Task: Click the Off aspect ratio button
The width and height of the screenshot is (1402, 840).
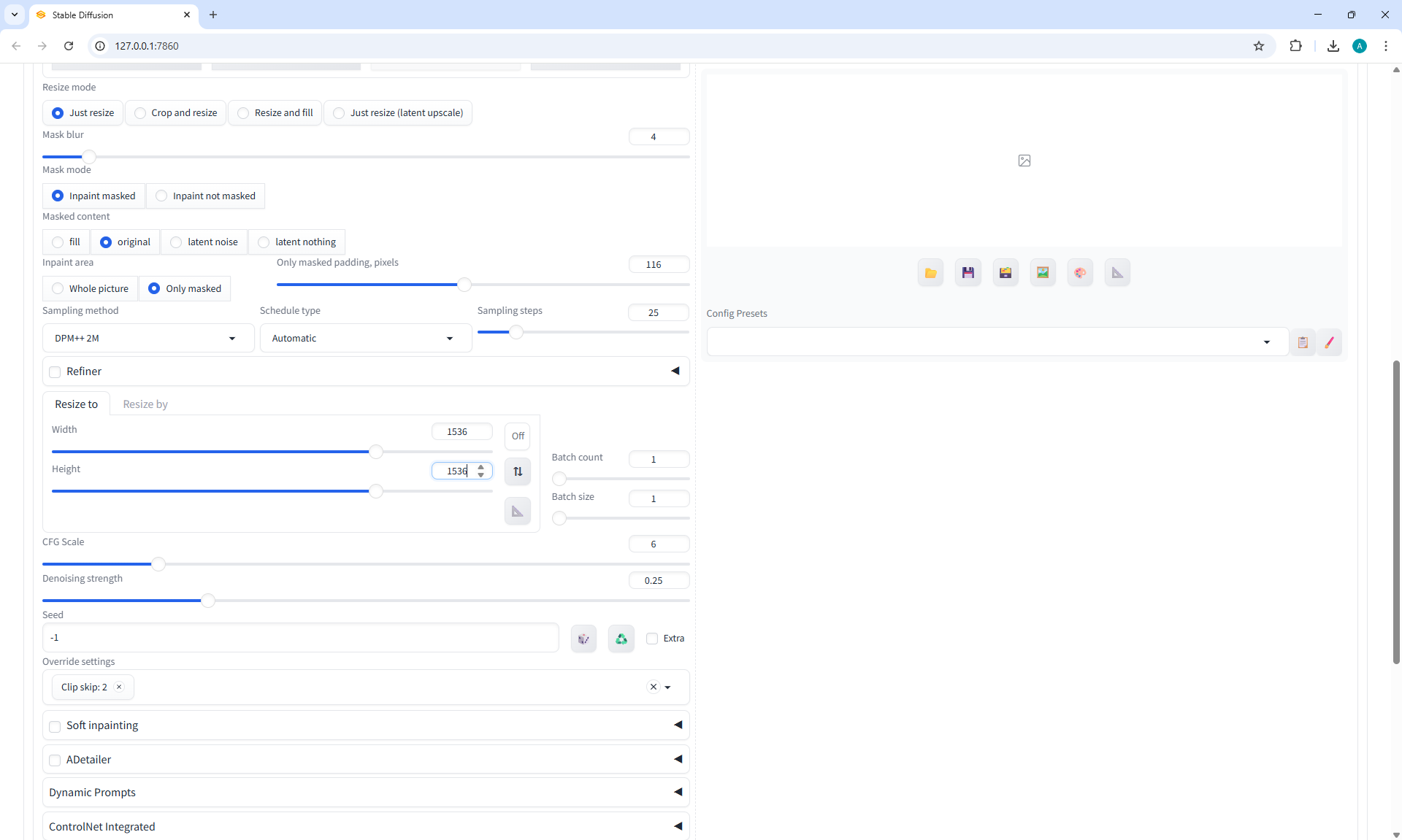Action: [x=518, y=436]
